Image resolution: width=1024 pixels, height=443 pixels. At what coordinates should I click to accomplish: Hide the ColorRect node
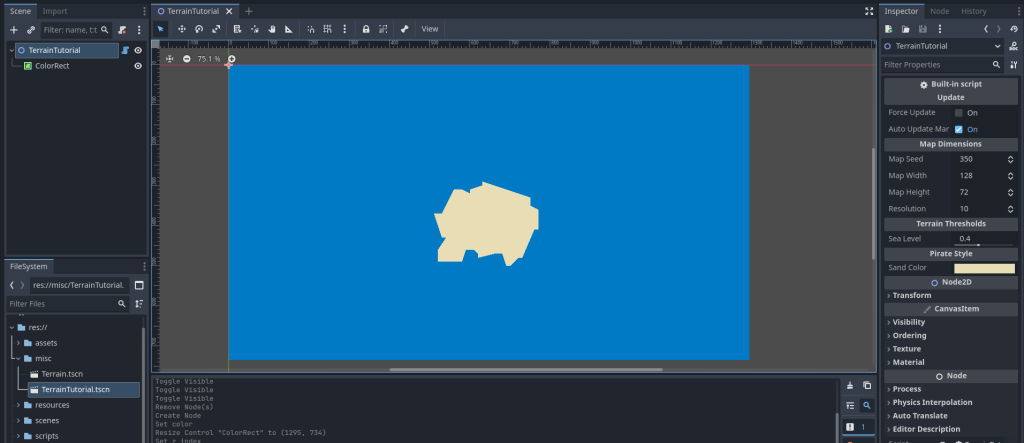pos(138,66)
